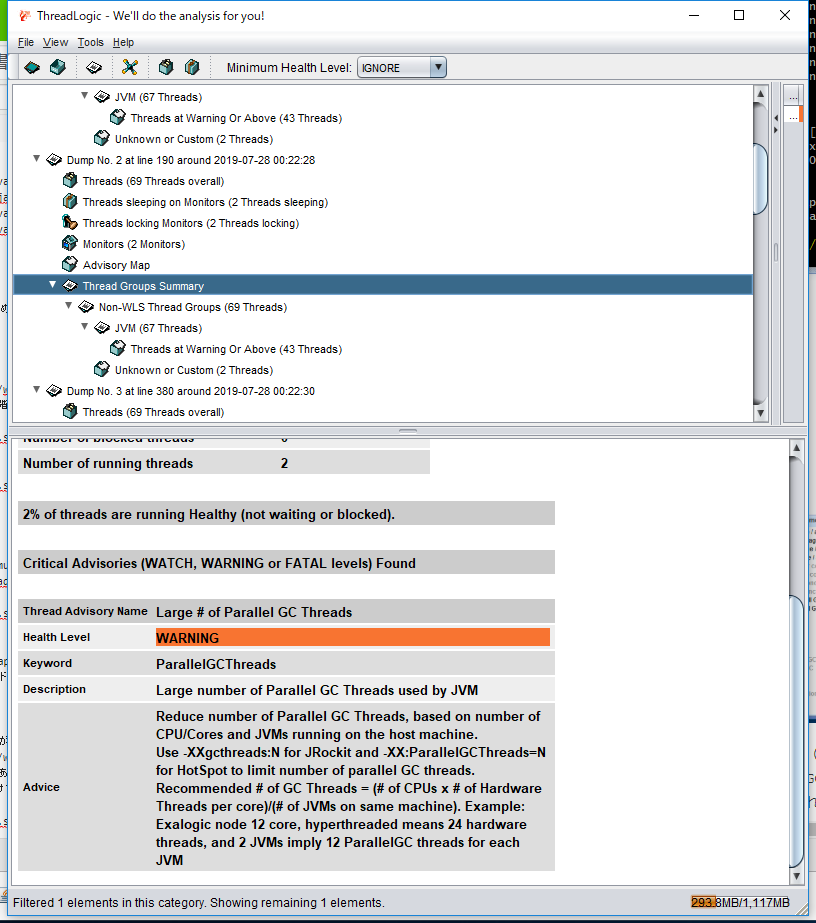Click the white document sheet toolbar icon
816x923 pixels.
point(94,68)
